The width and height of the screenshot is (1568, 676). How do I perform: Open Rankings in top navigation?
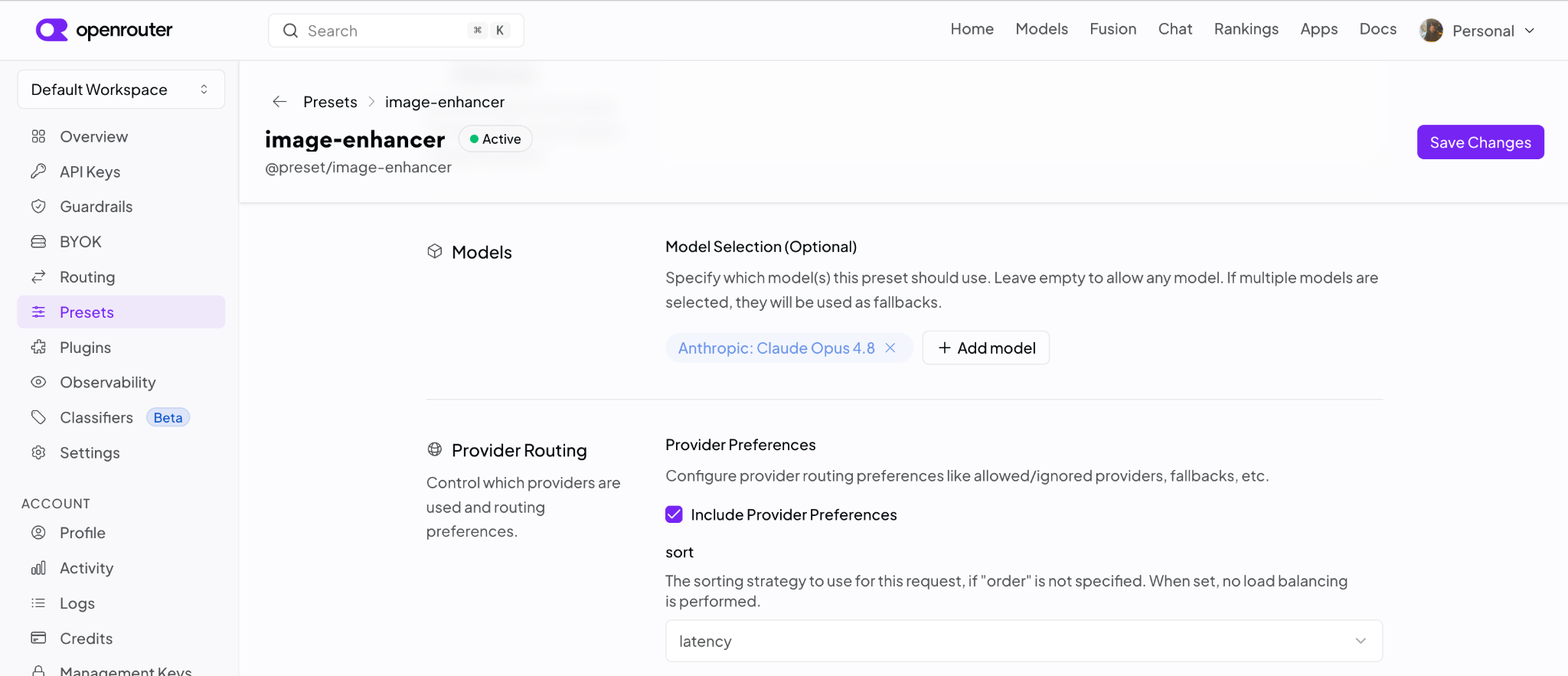[x=1246, y=29]
